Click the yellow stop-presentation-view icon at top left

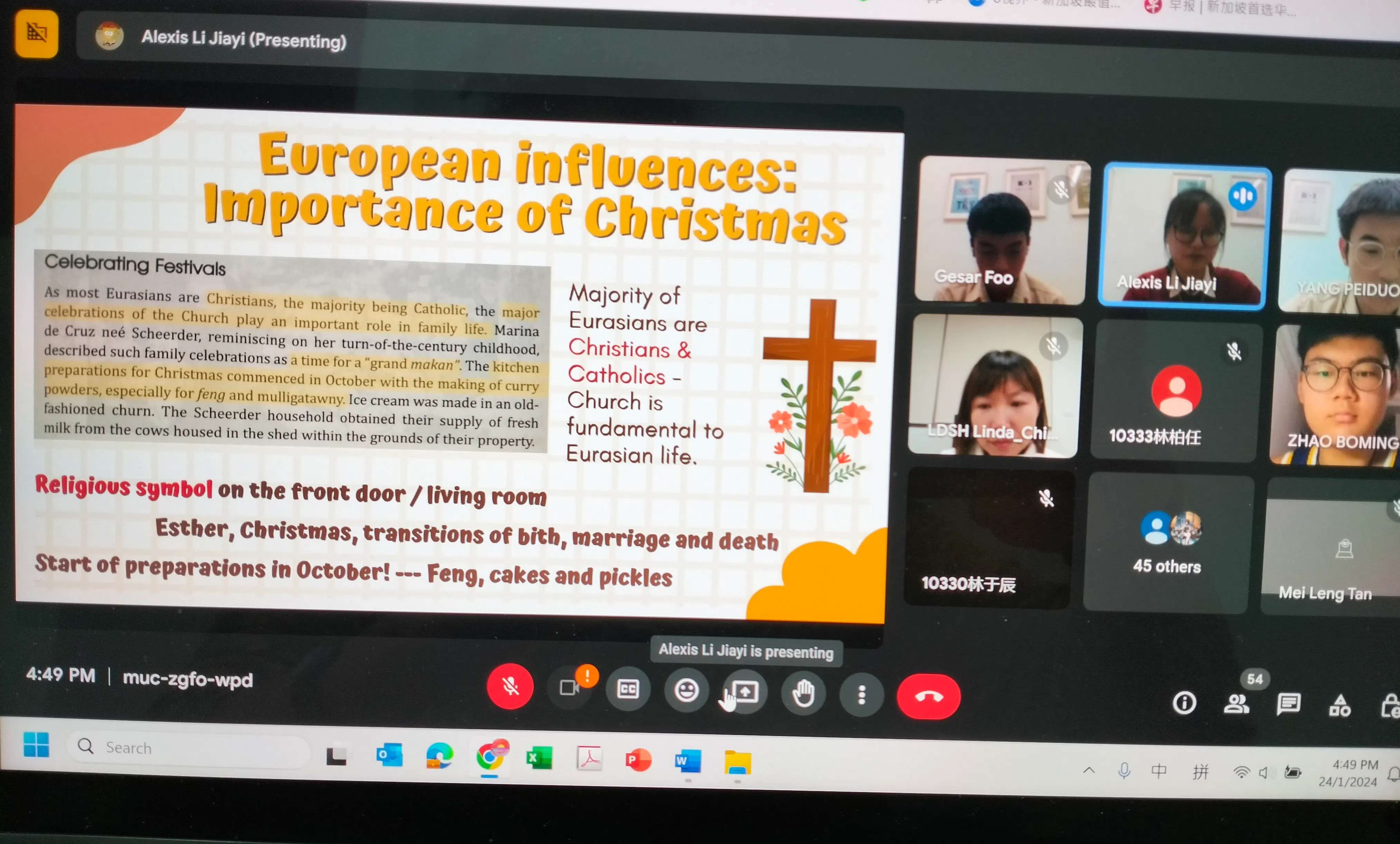(x=36, y=33)
